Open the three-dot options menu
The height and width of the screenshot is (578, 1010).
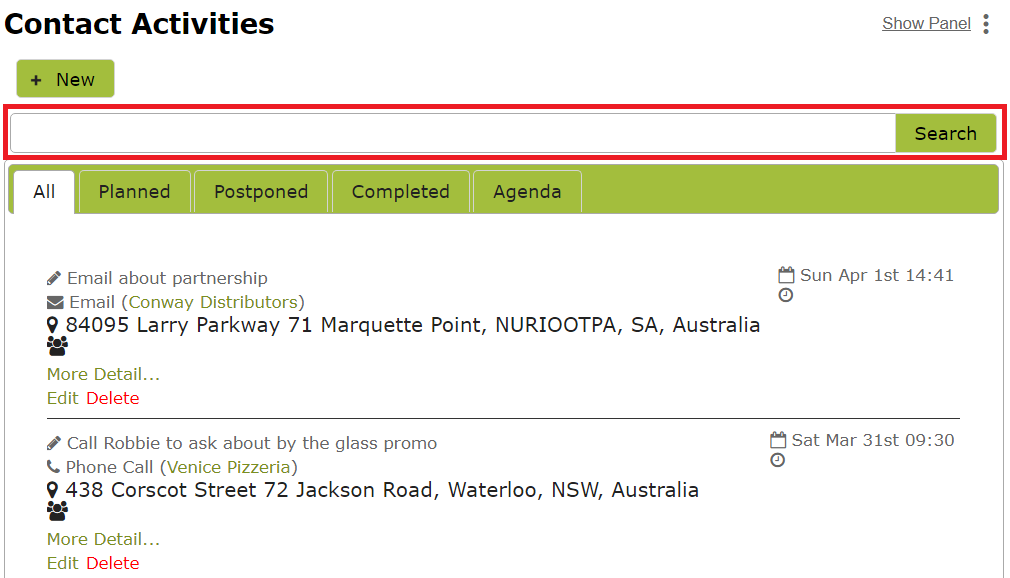986,24
